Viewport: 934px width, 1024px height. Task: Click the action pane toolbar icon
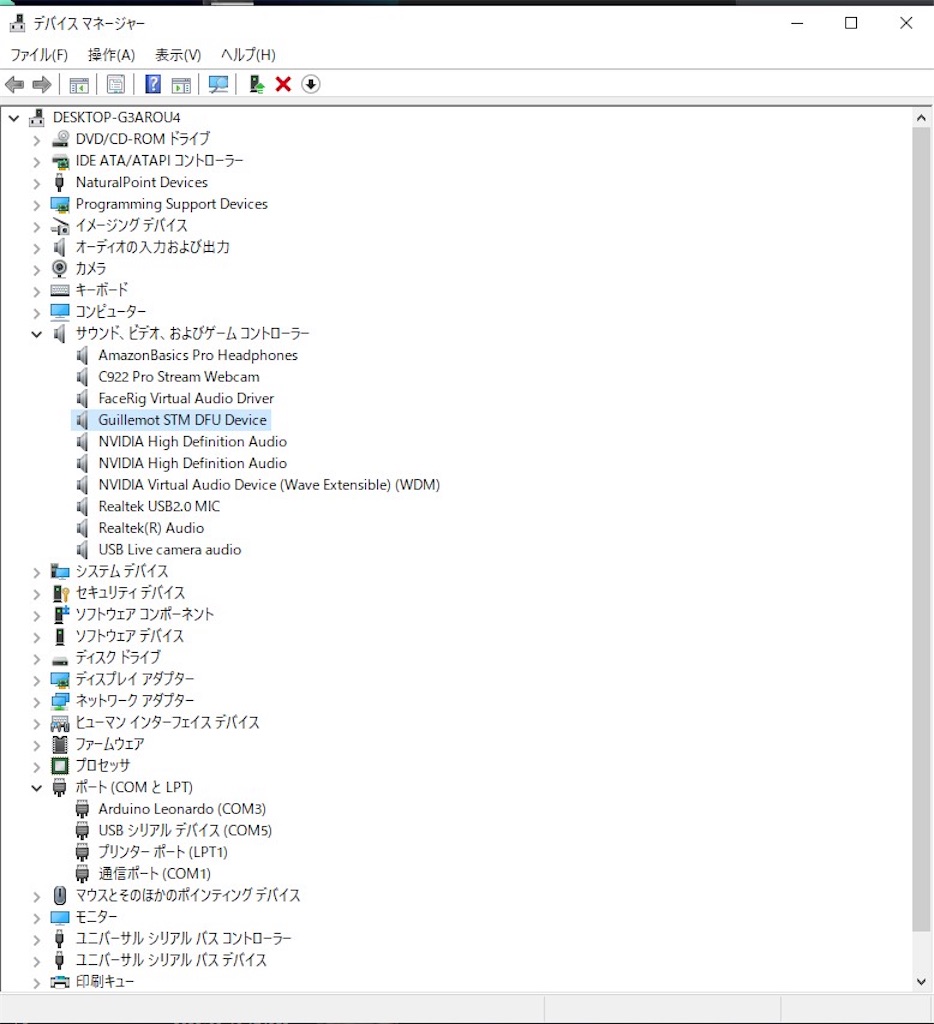182,85
